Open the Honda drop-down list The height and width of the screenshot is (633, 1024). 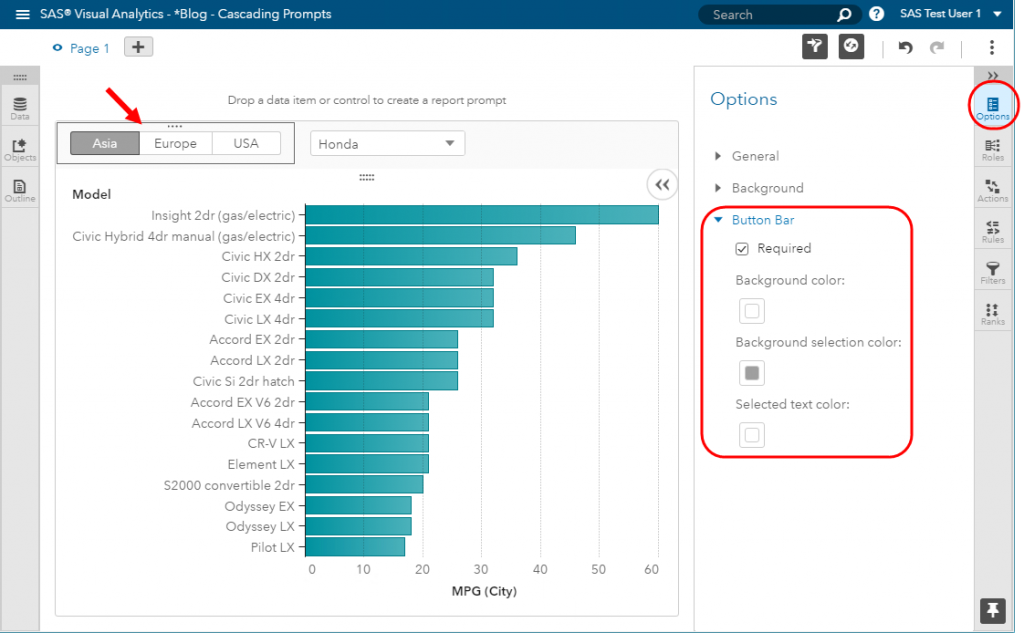tap(387, 144)
